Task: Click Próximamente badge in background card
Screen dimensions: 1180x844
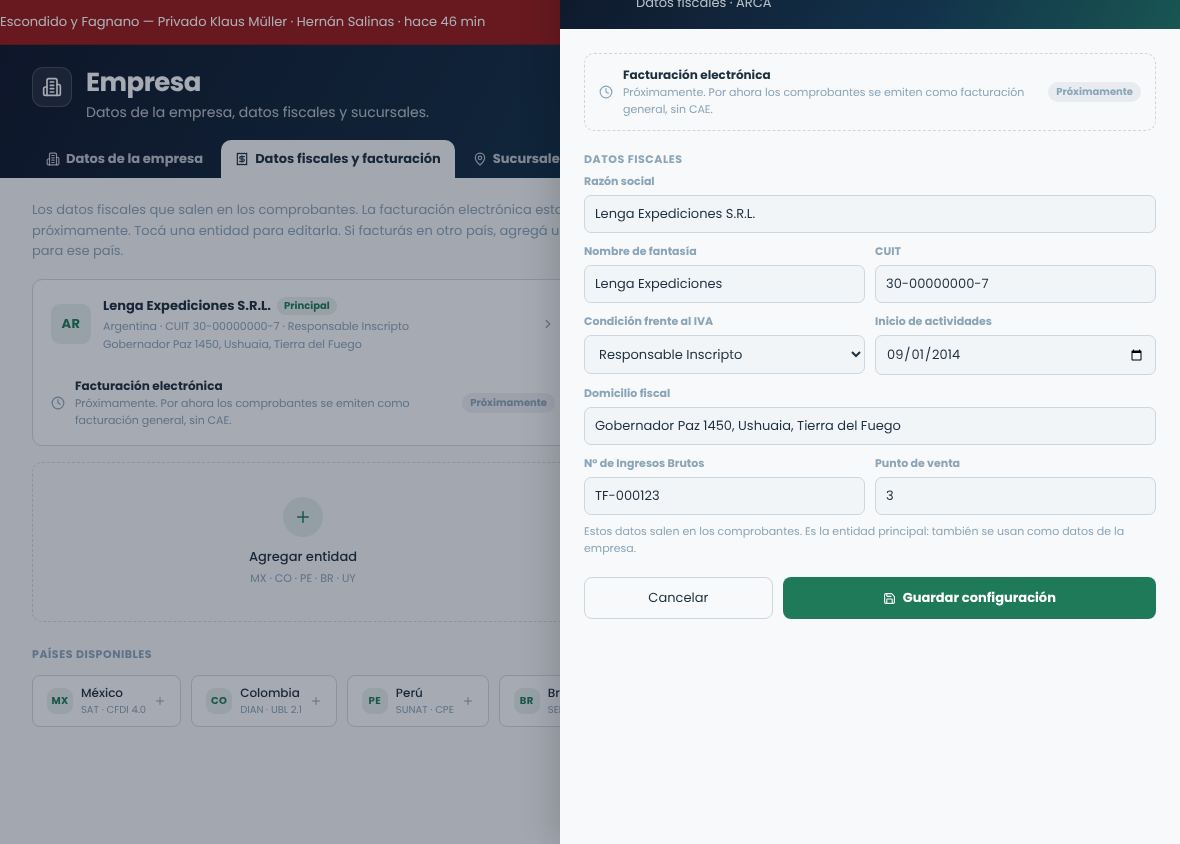Action: [x=508, y=402]
